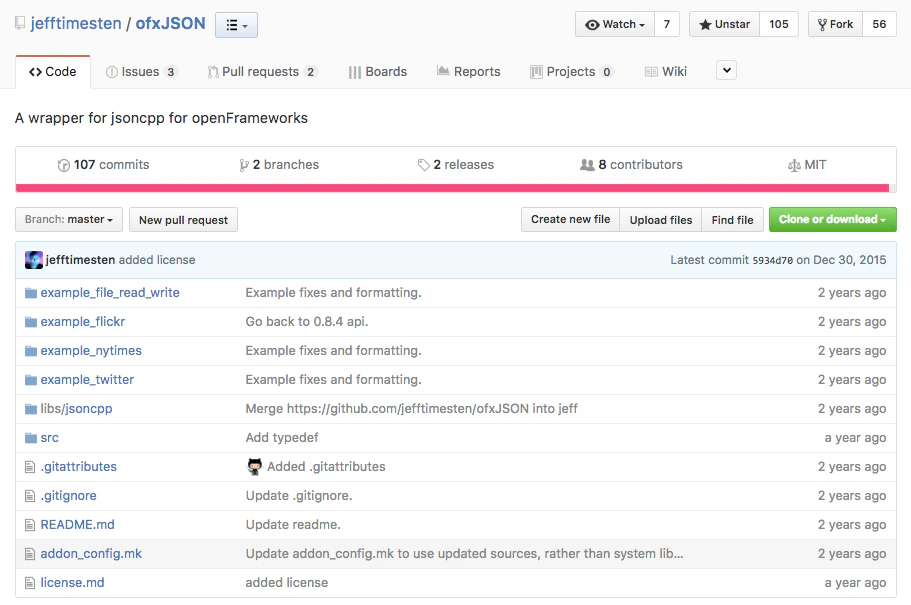
Task: Click the Upload files button
Action: [661, 220]
